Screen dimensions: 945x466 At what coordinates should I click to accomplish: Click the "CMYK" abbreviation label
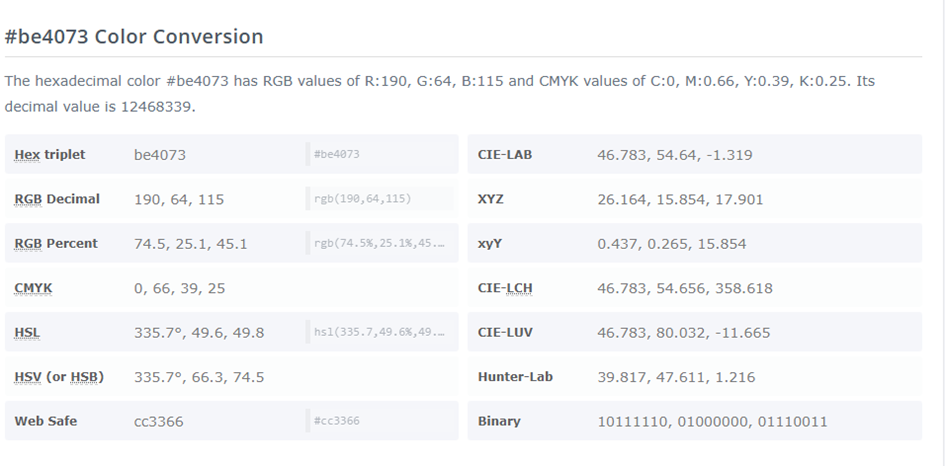tap(33, 288)
